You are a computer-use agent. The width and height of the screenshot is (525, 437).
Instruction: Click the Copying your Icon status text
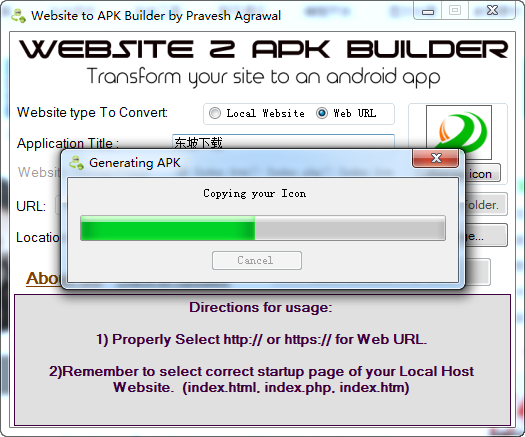(255, 194)
